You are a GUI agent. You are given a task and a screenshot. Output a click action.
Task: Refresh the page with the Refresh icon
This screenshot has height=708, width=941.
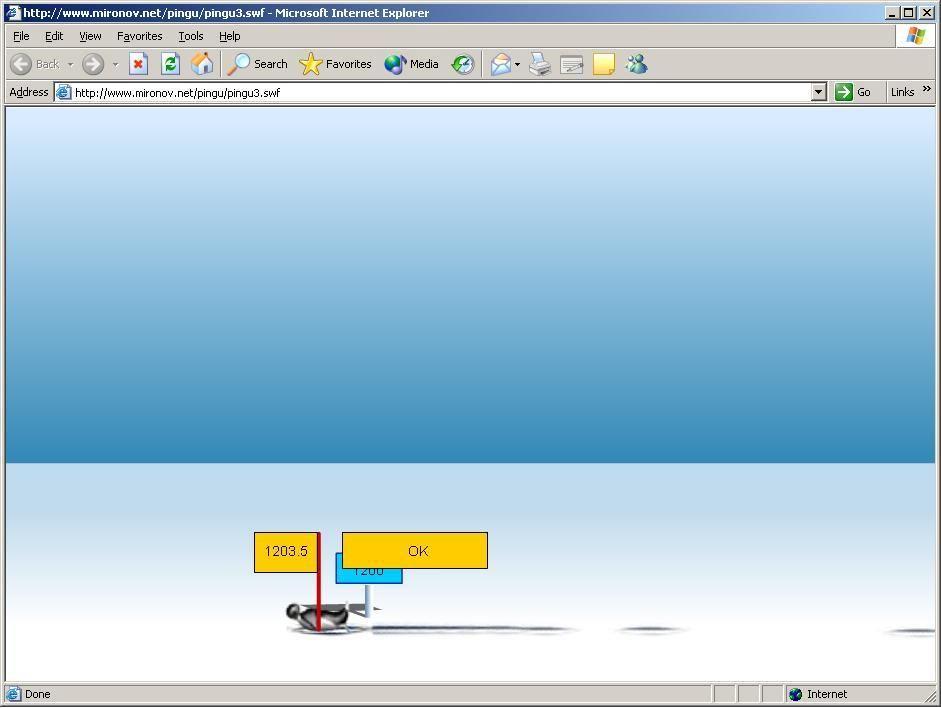tap(170, 64)
